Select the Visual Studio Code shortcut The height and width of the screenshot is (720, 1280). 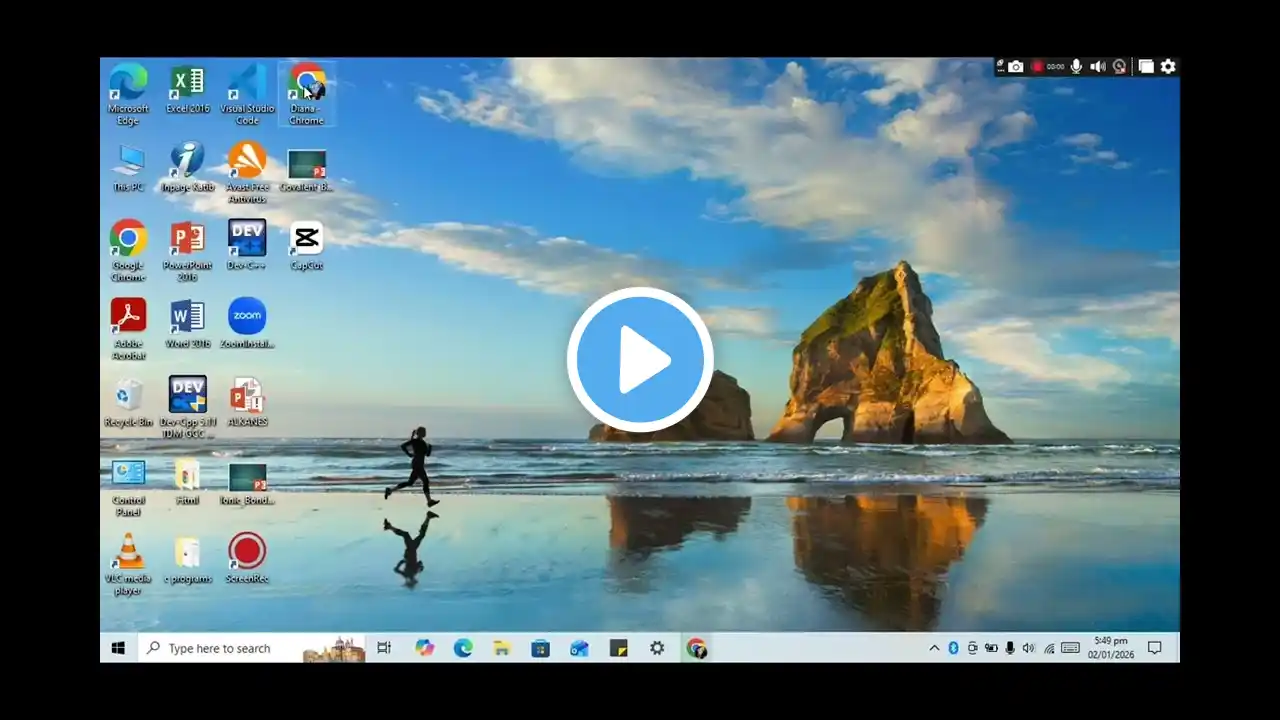coord(247,84)
